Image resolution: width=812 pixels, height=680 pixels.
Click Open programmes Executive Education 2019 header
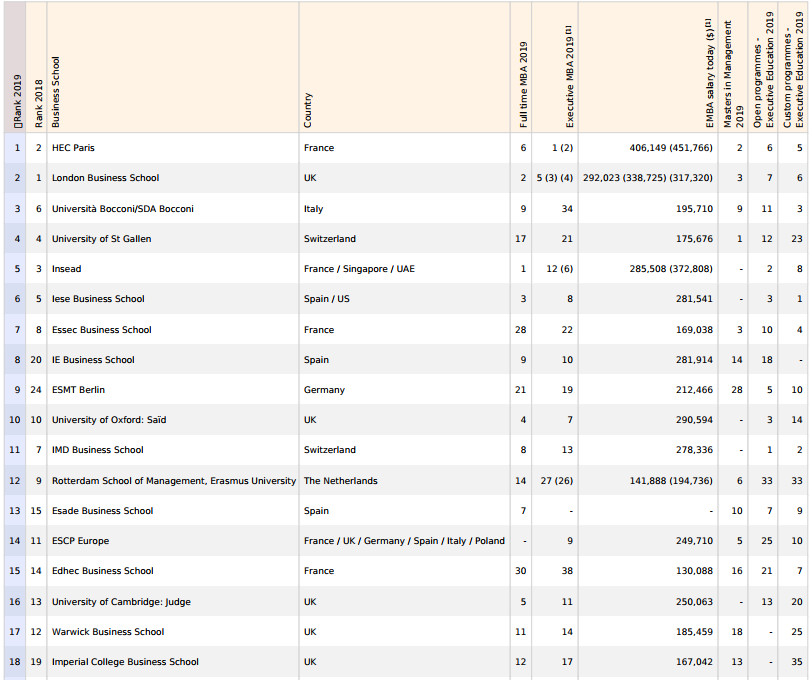[763, 67]
